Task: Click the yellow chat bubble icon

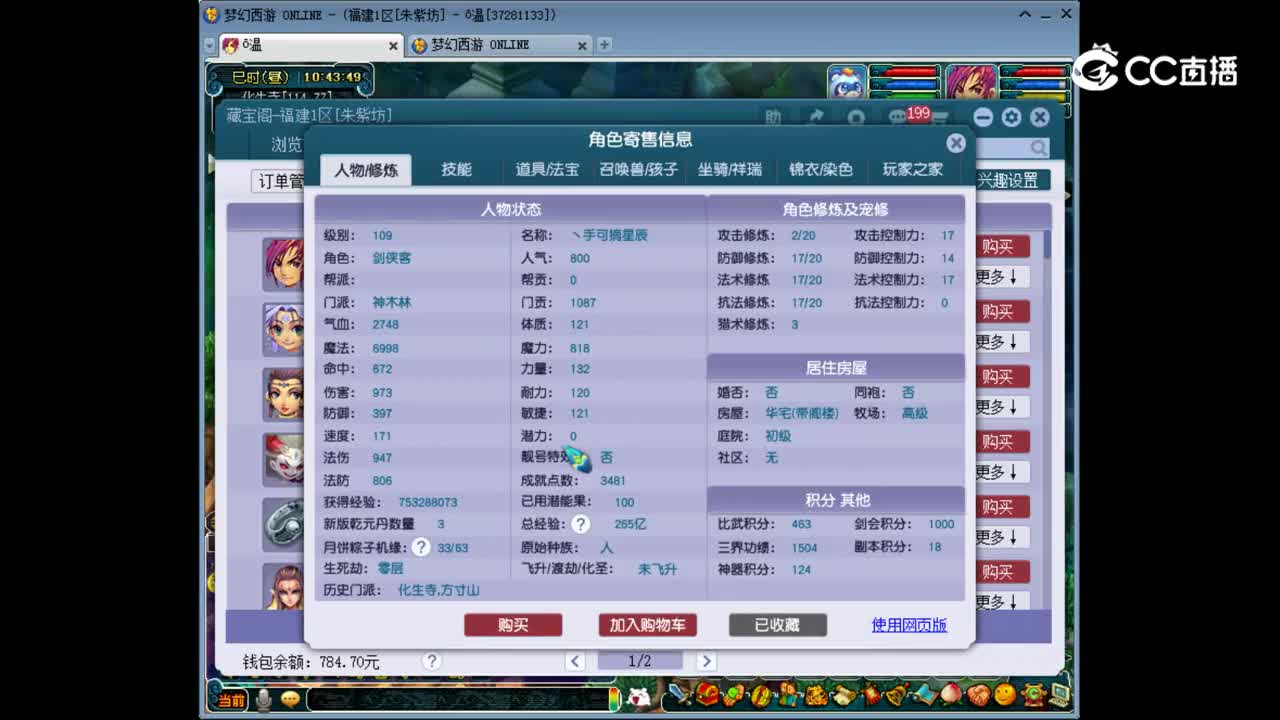Action: click(x=290, y=700)
